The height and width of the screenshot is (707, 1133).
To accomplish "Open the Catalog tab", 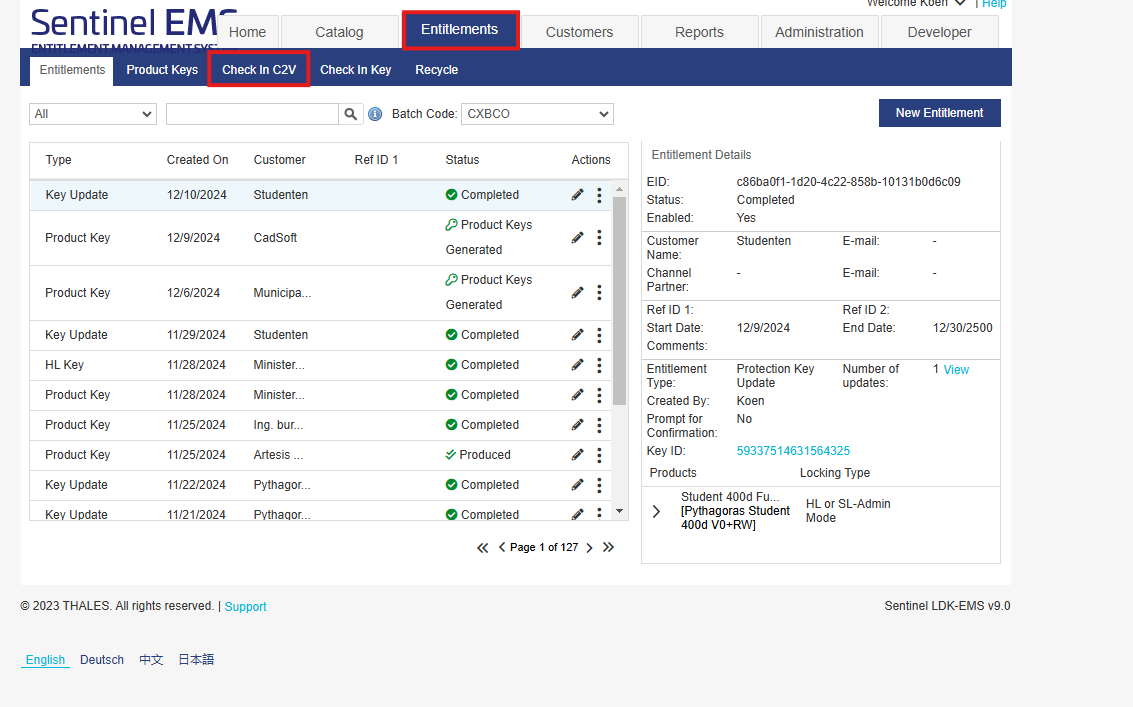I will [x=339, y=32].
